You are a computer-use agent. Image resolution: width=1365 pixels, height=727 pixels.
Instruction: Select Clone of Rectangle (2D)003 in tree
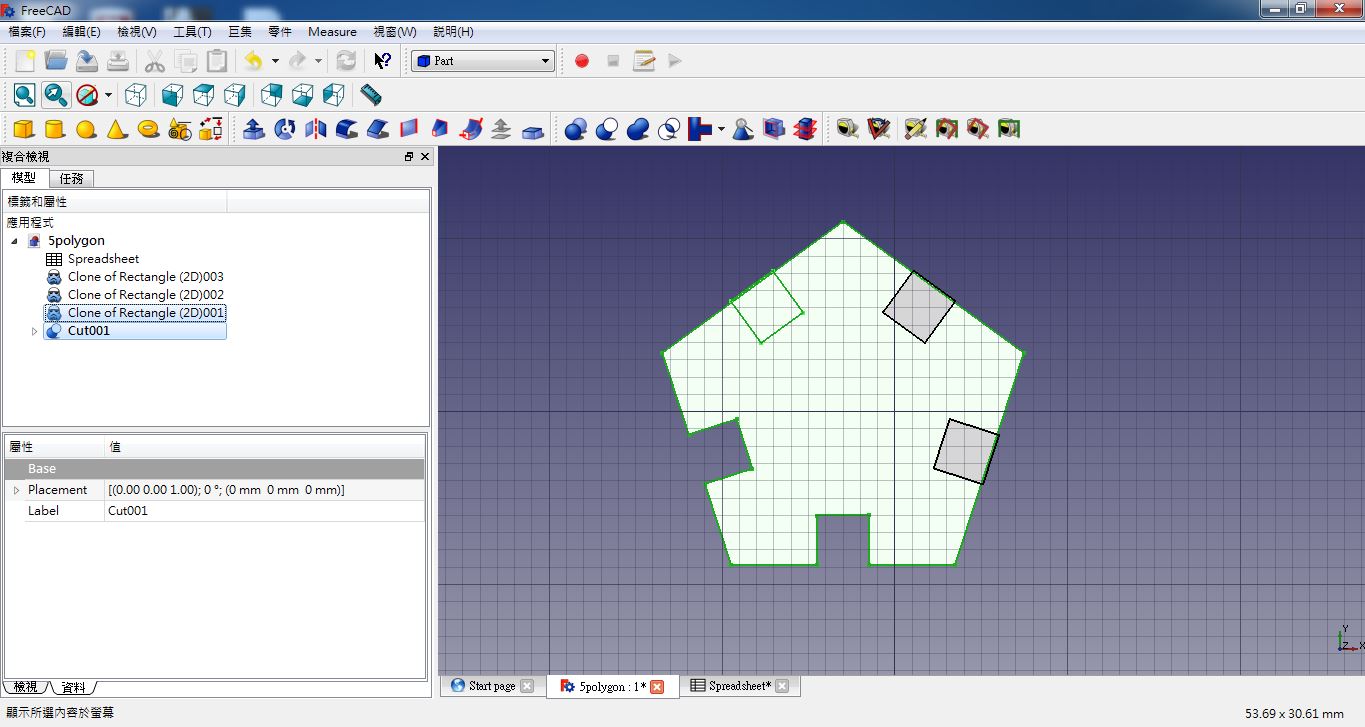click(146, 276)
